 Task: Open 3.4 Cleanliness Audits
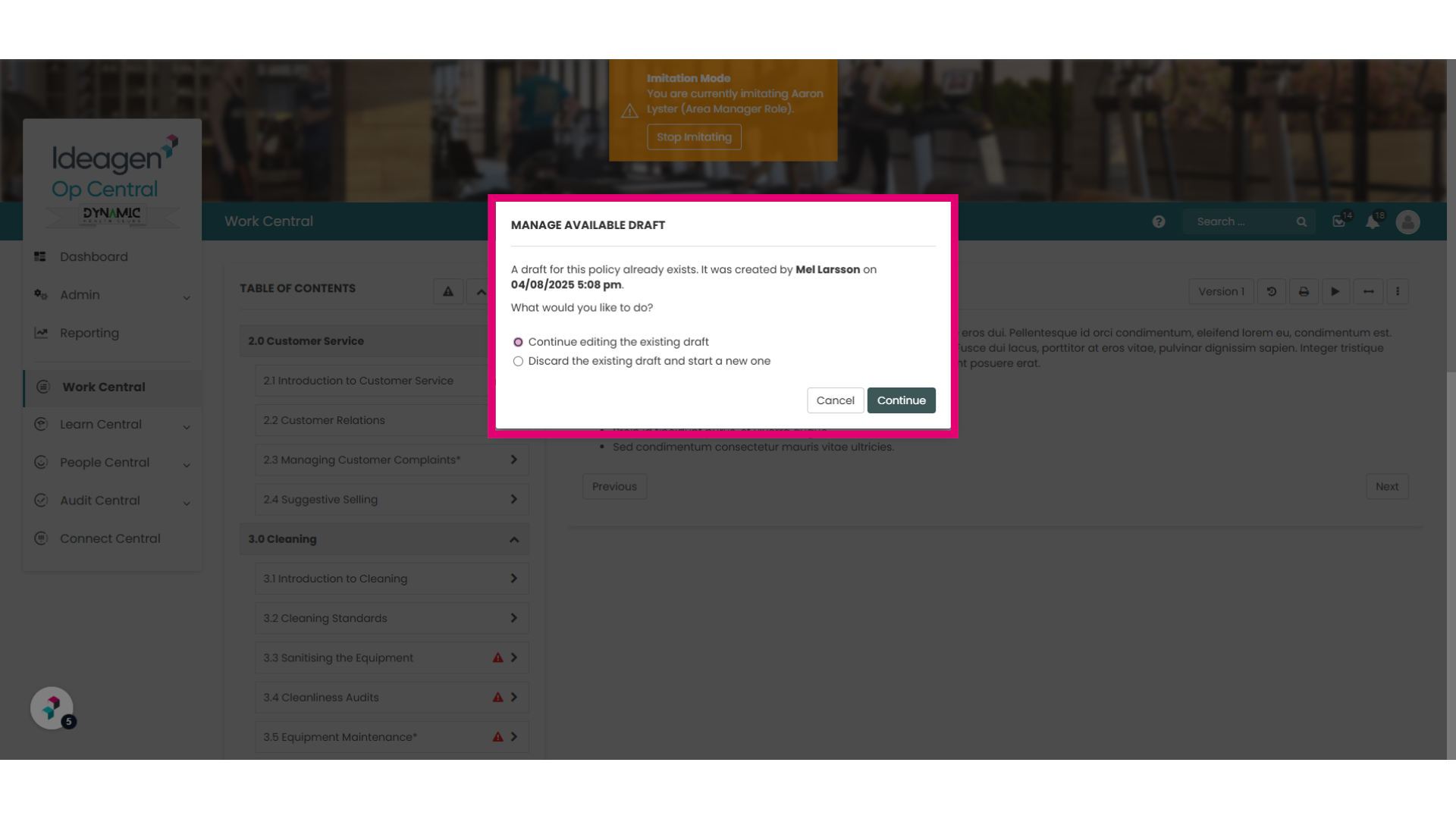tap(392, 697)
